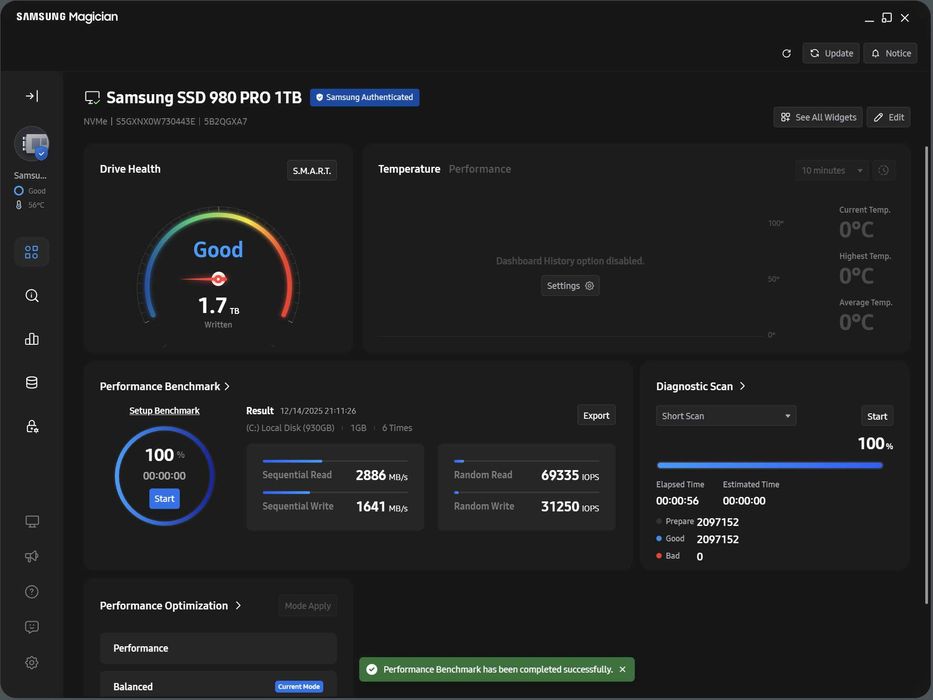Export the benchmark result
This screenshot has width=933, height=700.
(596, 416)
